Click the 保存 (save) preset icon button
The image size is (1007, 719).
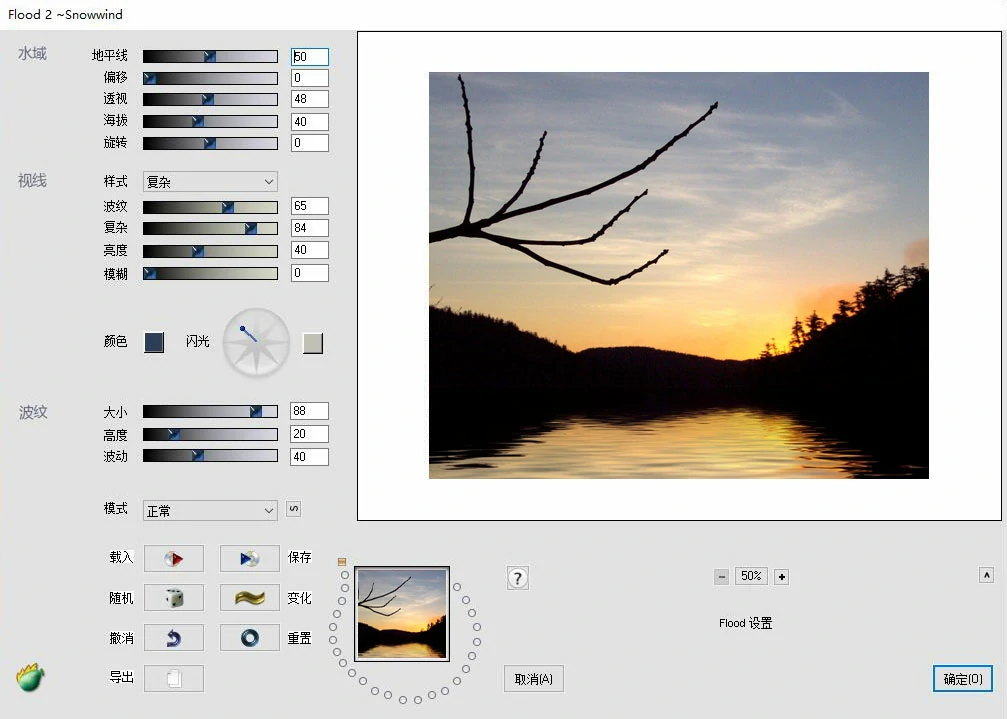pos(250,559)
